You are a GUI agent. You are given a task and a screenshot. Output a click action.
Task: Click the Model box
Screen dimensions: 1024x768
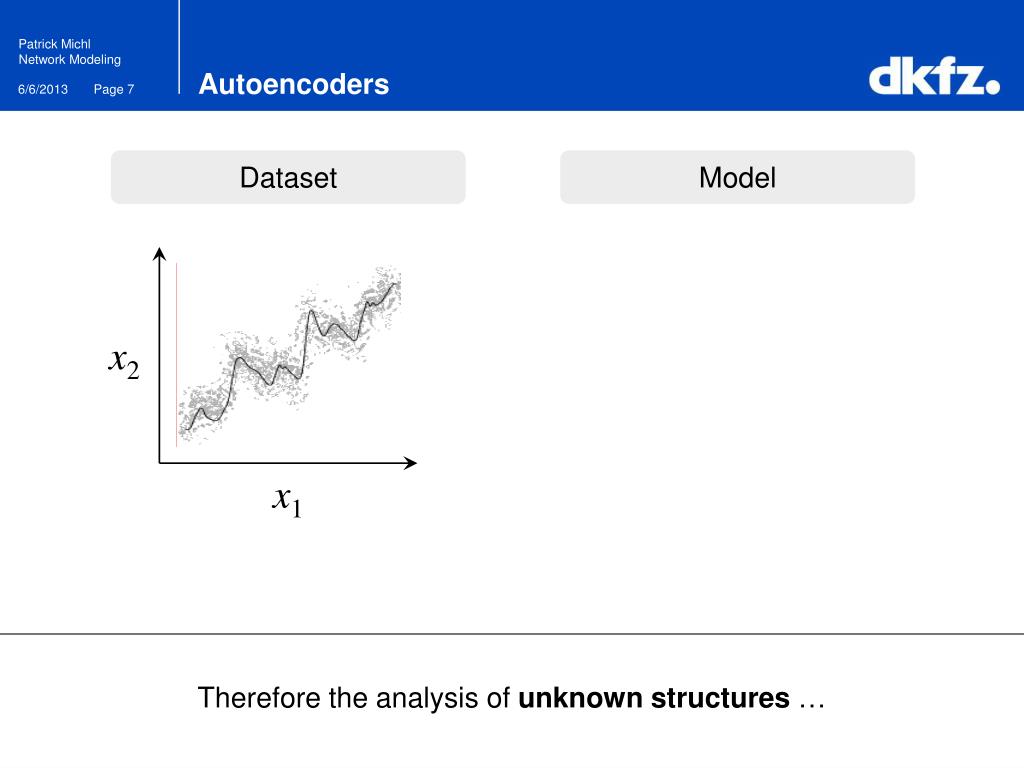(737, 177)
